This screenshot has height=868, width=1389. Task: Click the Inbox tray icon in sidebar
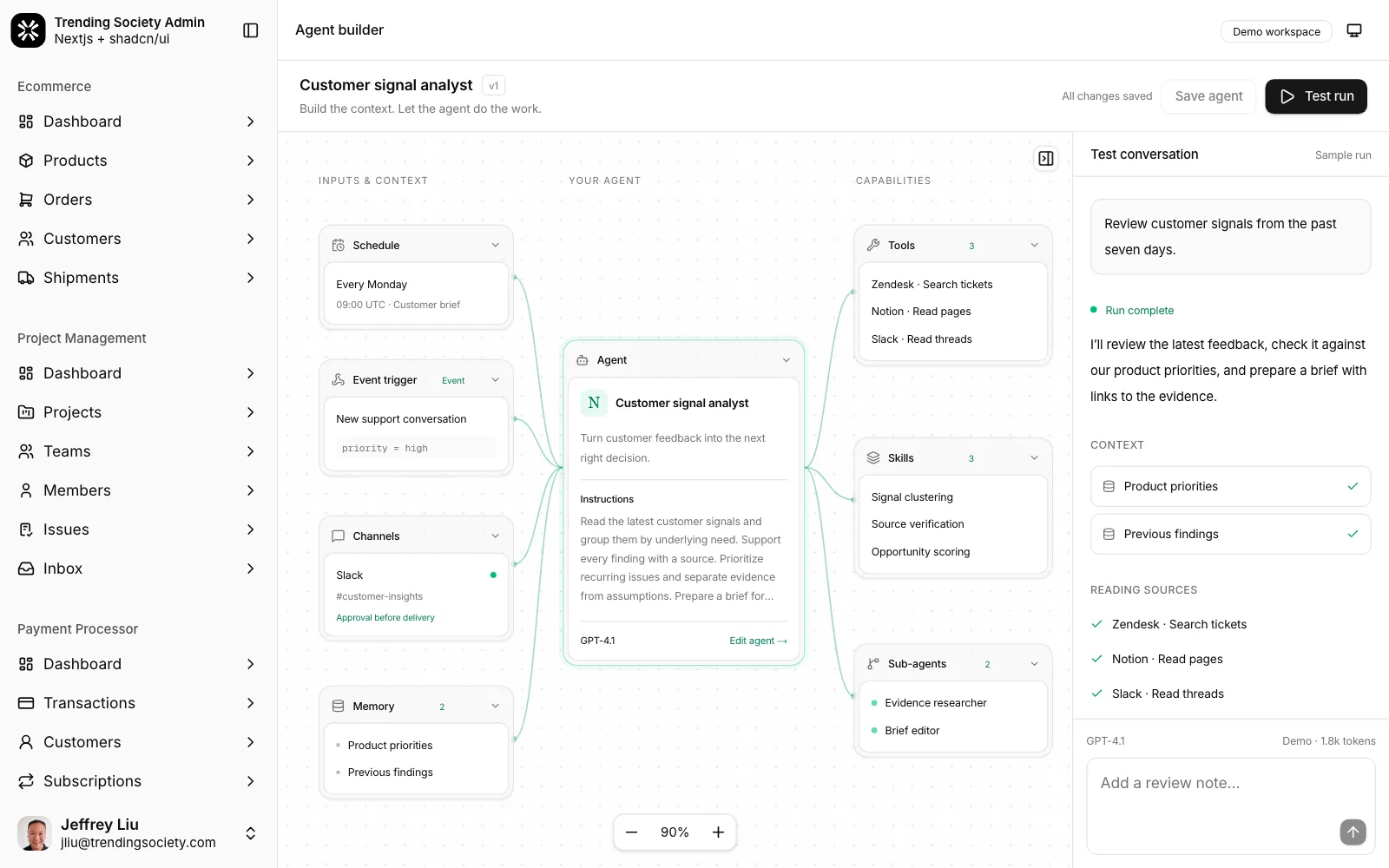26,569
